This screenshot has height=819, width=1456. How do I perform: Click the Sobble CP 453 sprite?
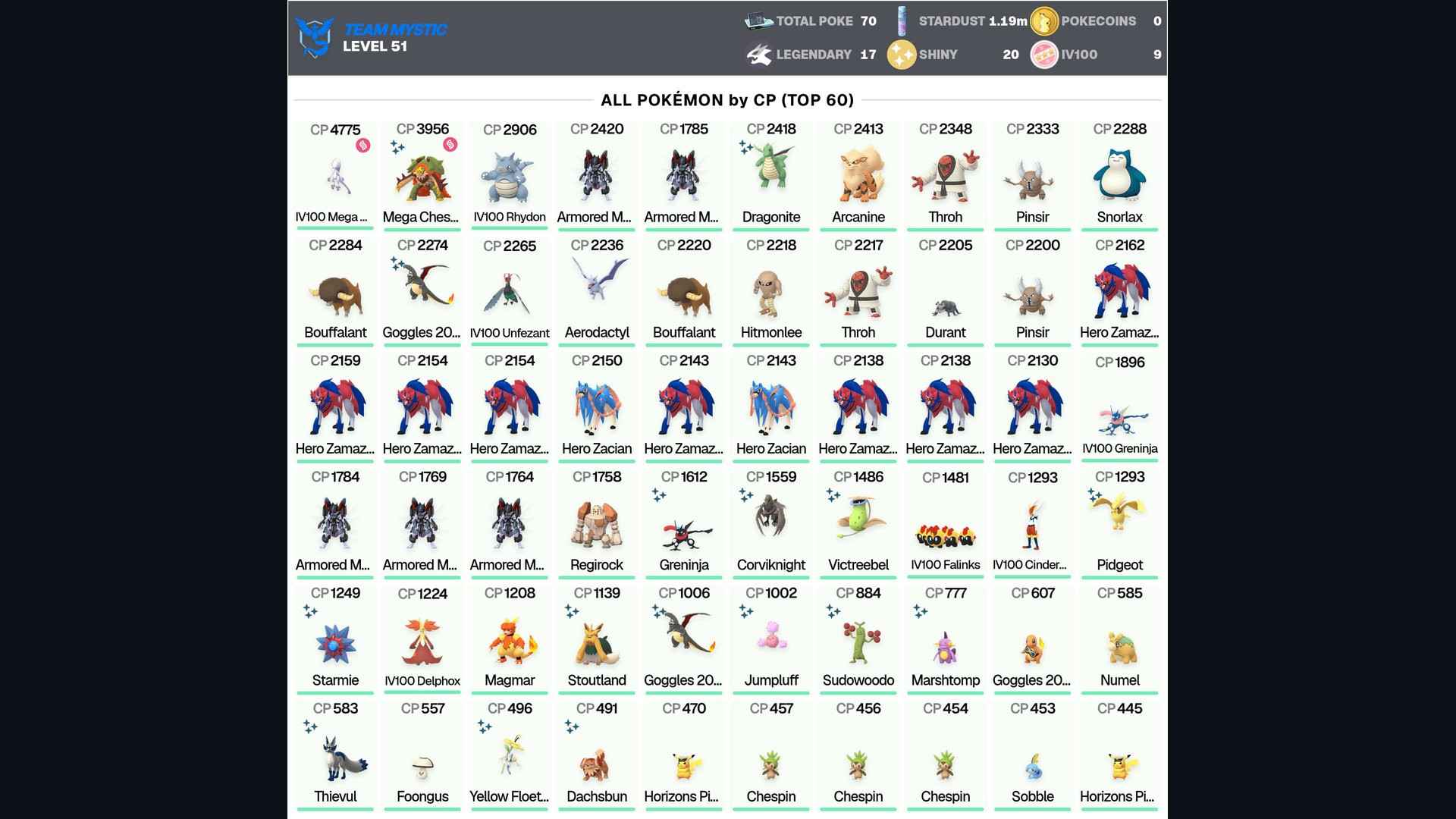click(1033, 766)
